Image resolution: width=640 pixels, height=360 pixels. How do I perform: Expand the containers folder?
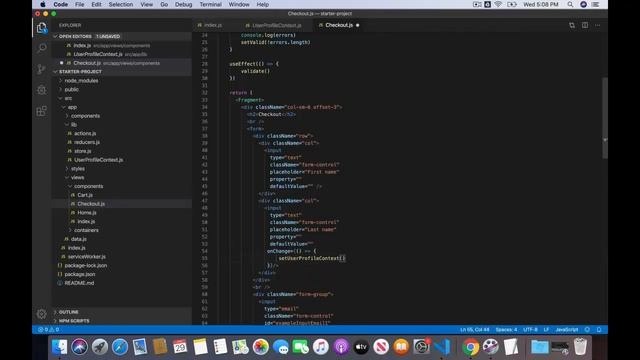tap(121, 230)
